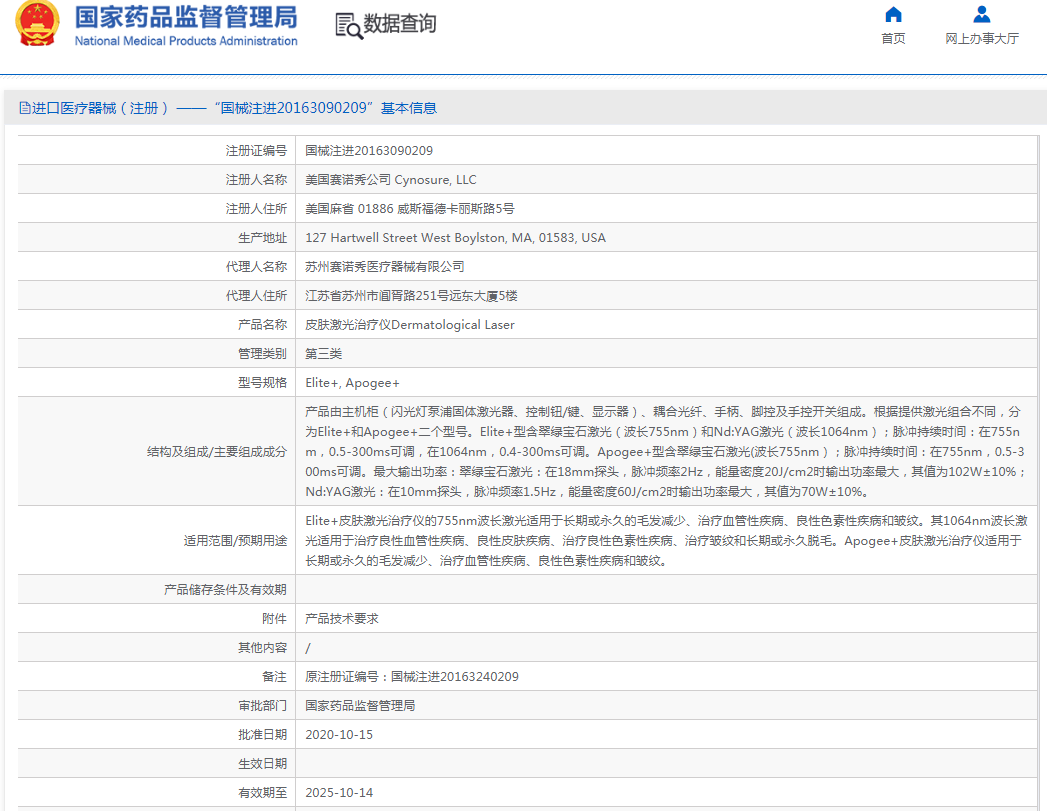Click the paragraph starting 产品由主机柜
Screen dimensions: 1047x811
(x=665, y=452)
